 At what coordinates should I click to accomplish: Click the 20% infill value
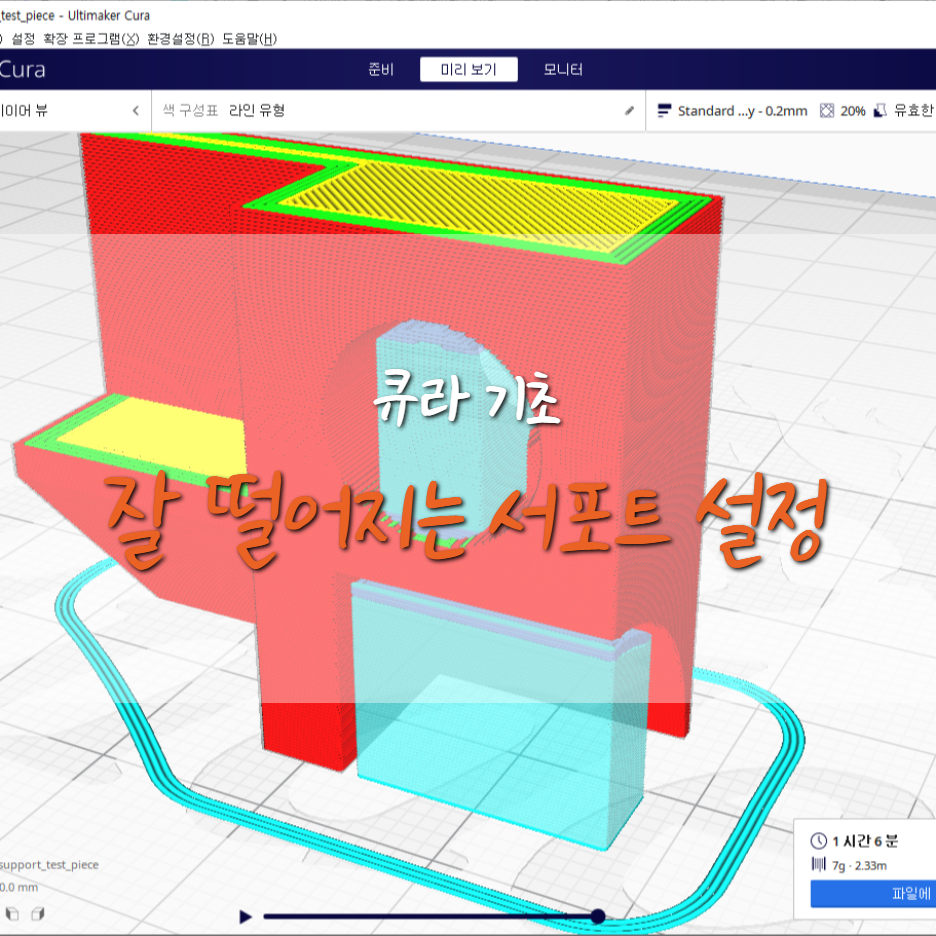tap(852, 111)
